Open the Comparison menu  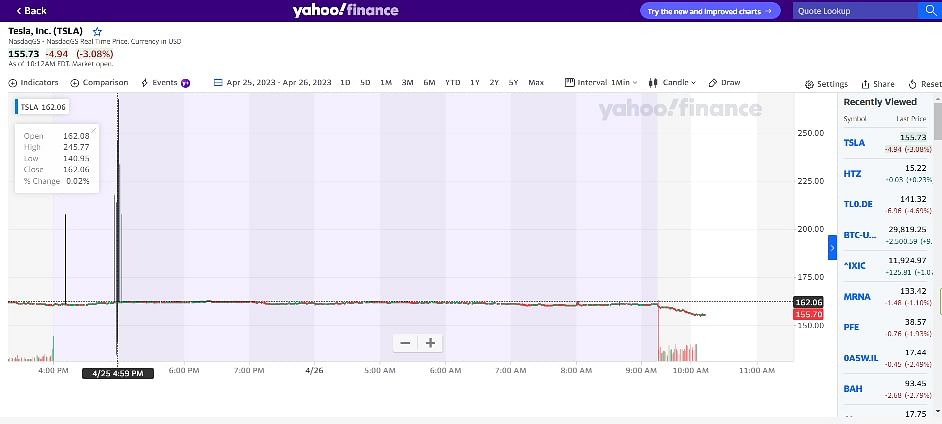[100, 83]
